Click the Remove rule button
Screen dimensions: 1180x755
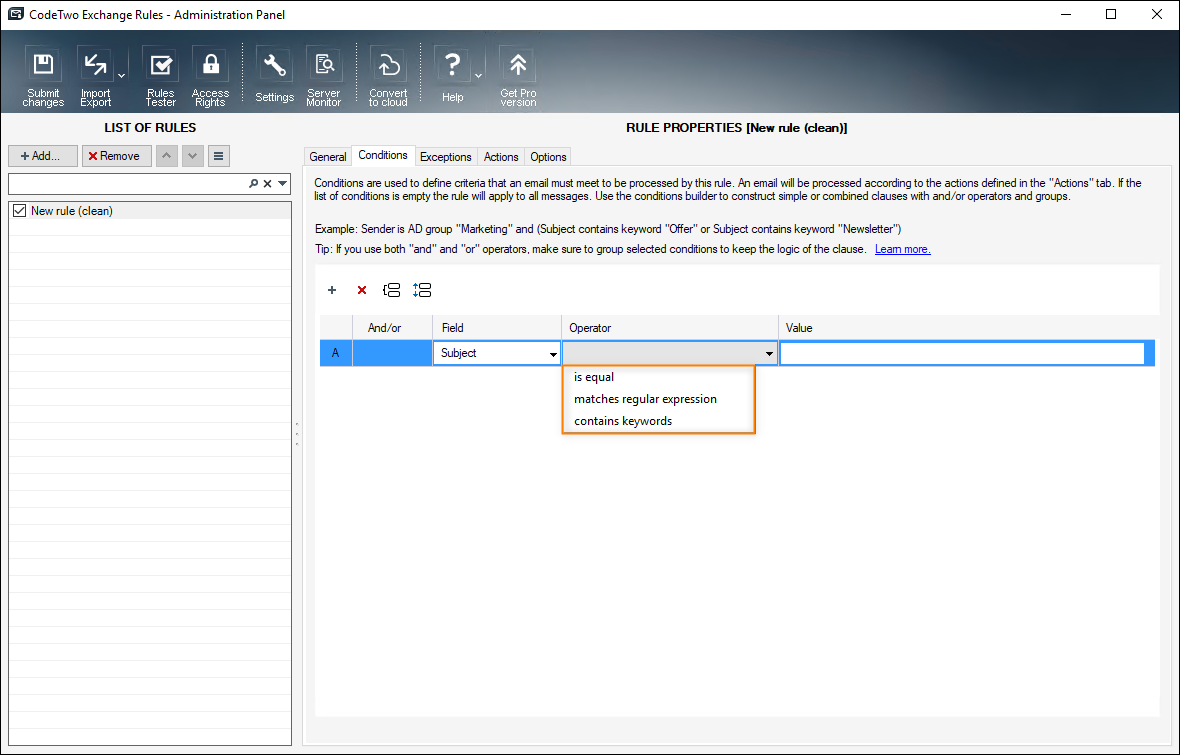coord(117,156)
